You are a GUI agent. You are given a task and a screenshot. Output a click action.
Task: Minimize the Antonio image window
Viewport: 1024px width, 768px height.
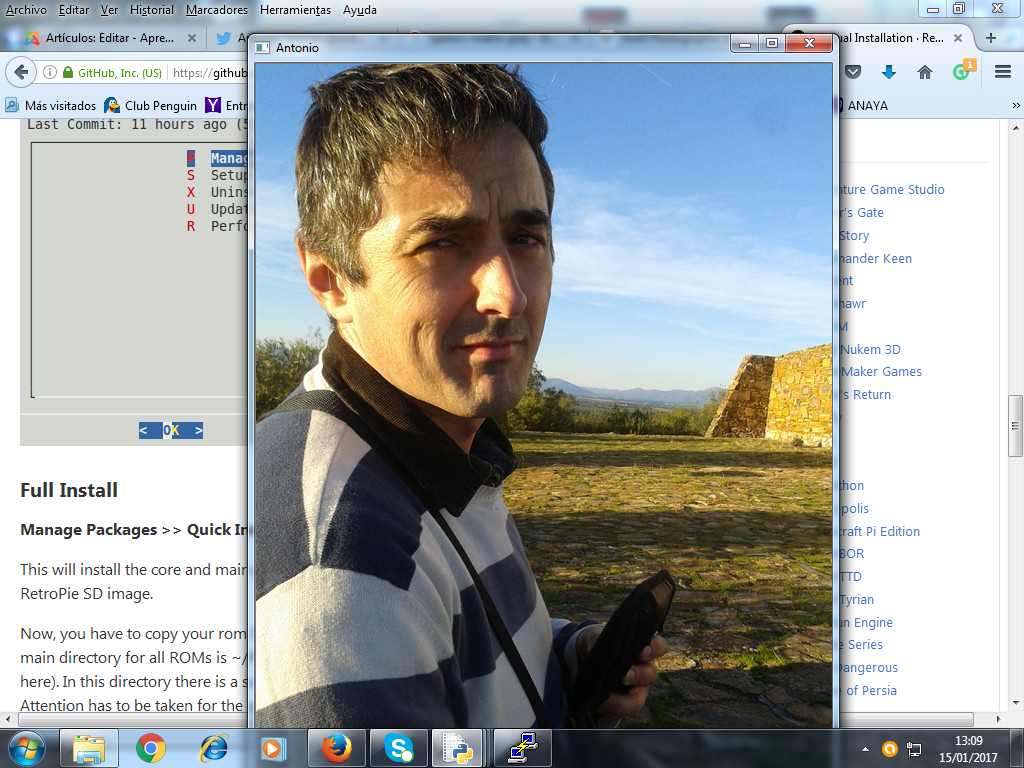(x=744, y=44)
